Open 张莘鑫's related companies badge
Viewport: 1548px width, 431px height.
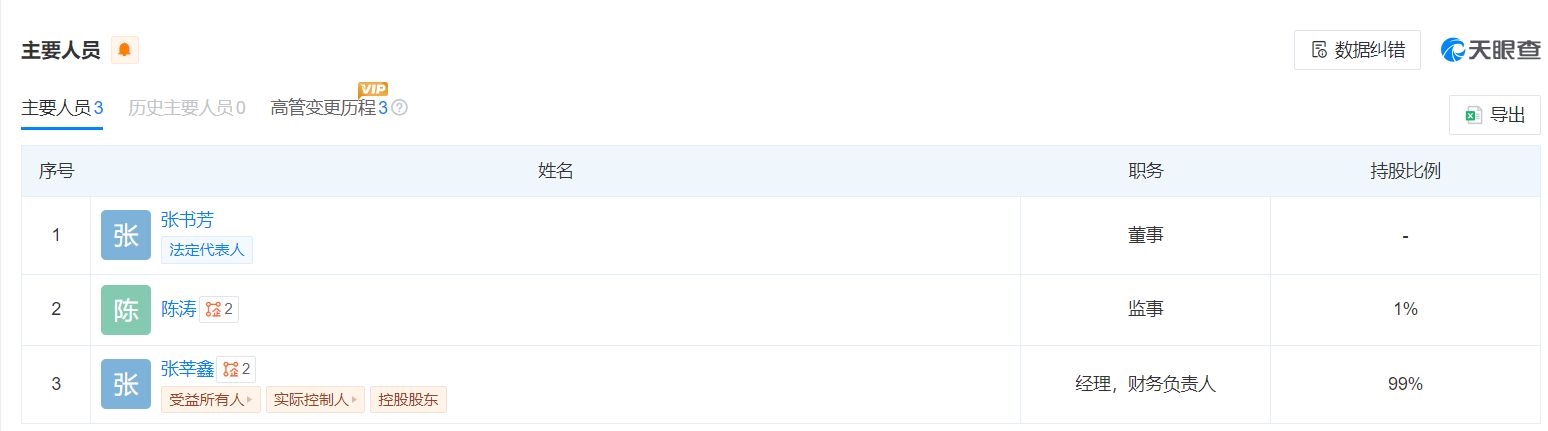236,370
